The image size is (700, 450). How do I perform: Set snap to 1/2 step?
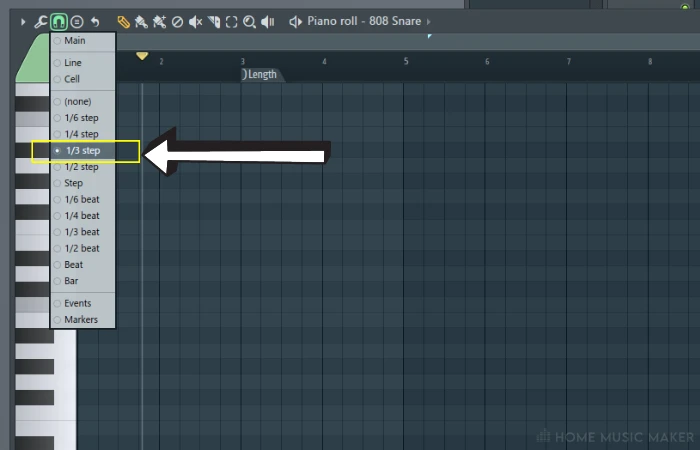coord(83,167)
